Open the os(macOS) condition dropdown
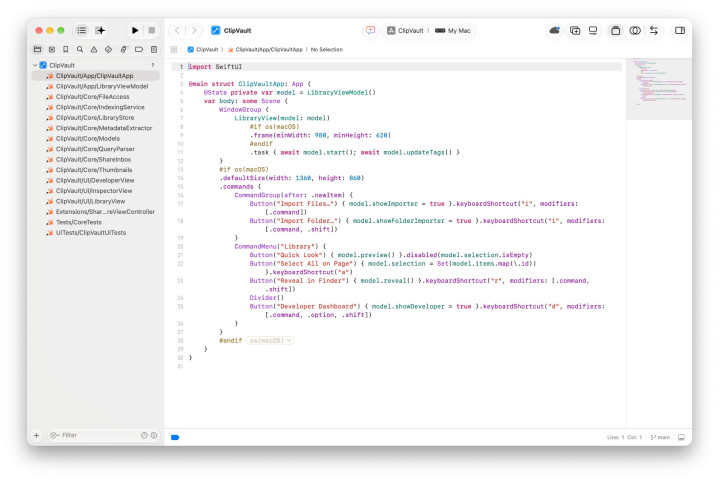Screen dimensions: 719x481 click(270, 341)
